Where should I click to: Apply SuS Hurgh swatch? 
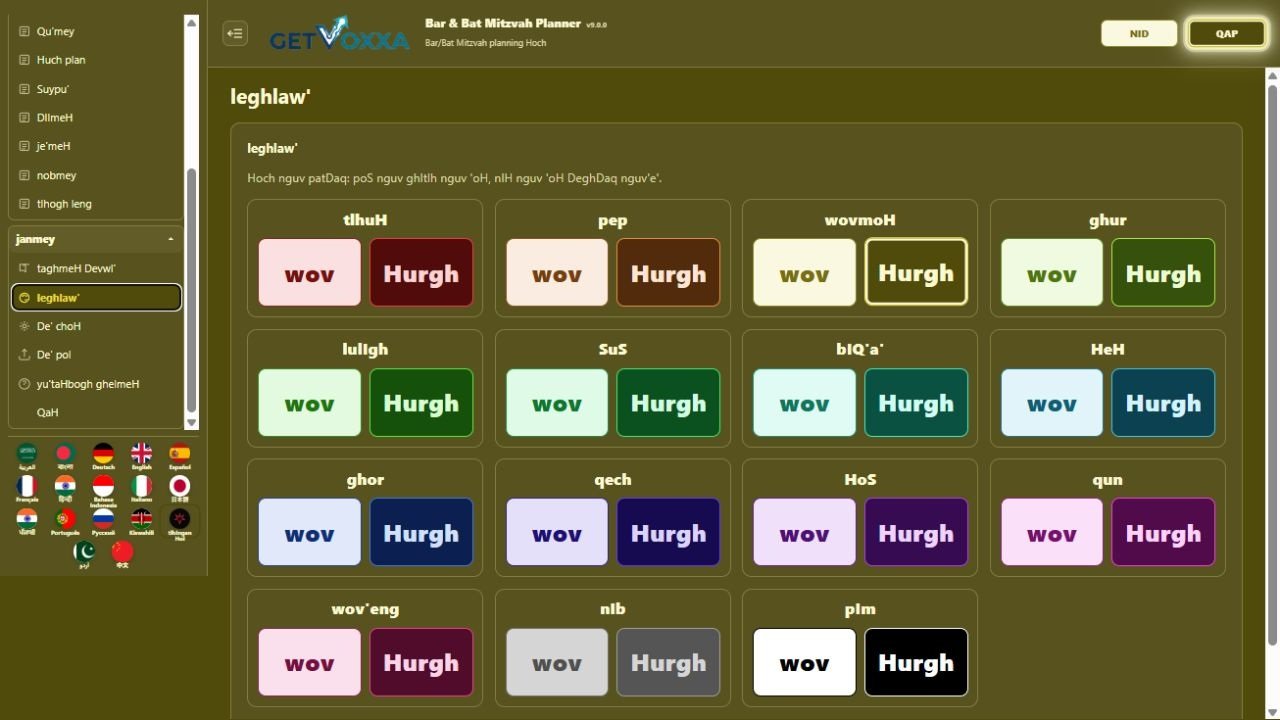[668, 403]
